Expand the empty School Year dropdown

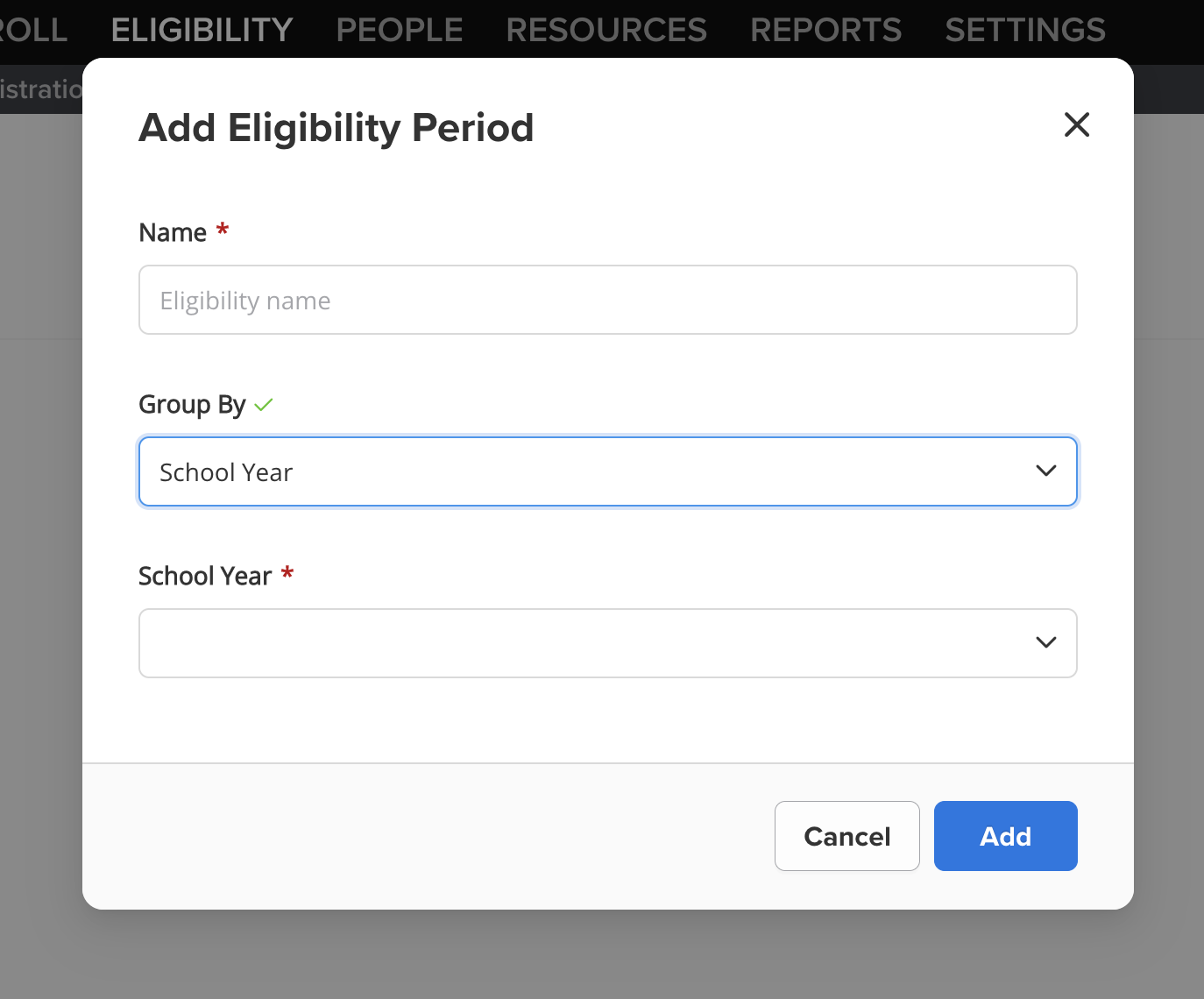tap(608, 643)
